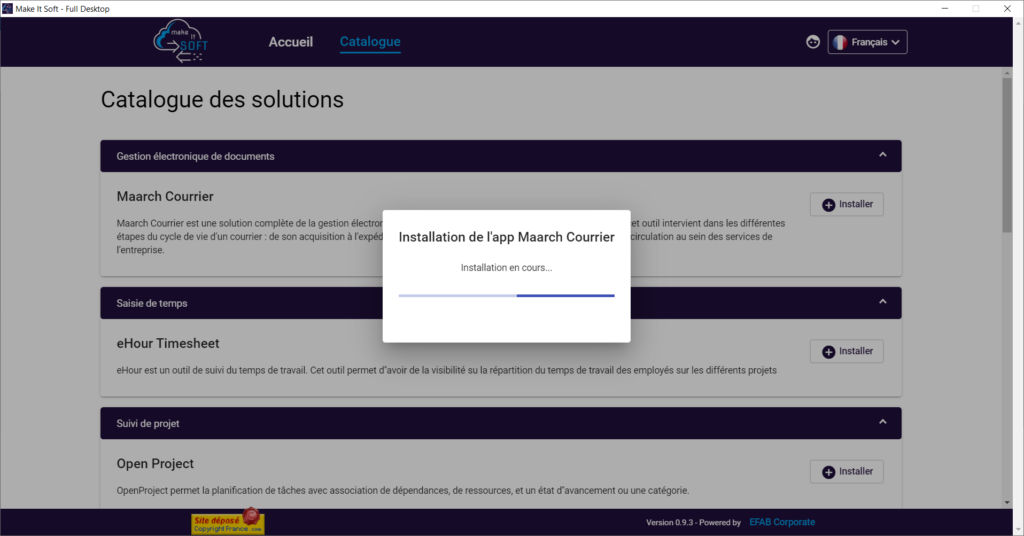
Task: Click the plus icon on Open Project's Installer
Action: [828, 472]
